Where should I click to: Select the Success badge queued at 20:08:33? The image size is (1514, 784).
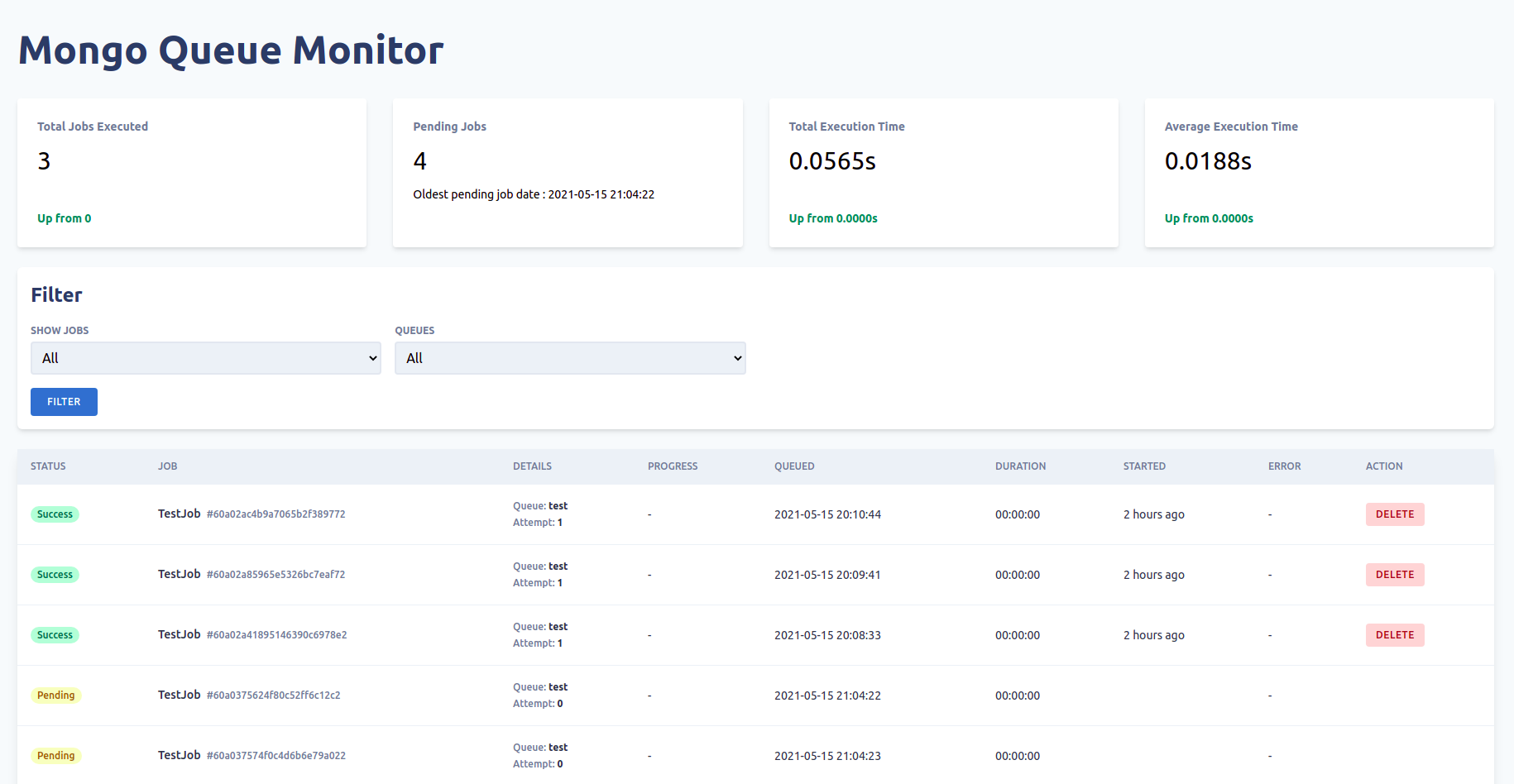click(55, 635)
